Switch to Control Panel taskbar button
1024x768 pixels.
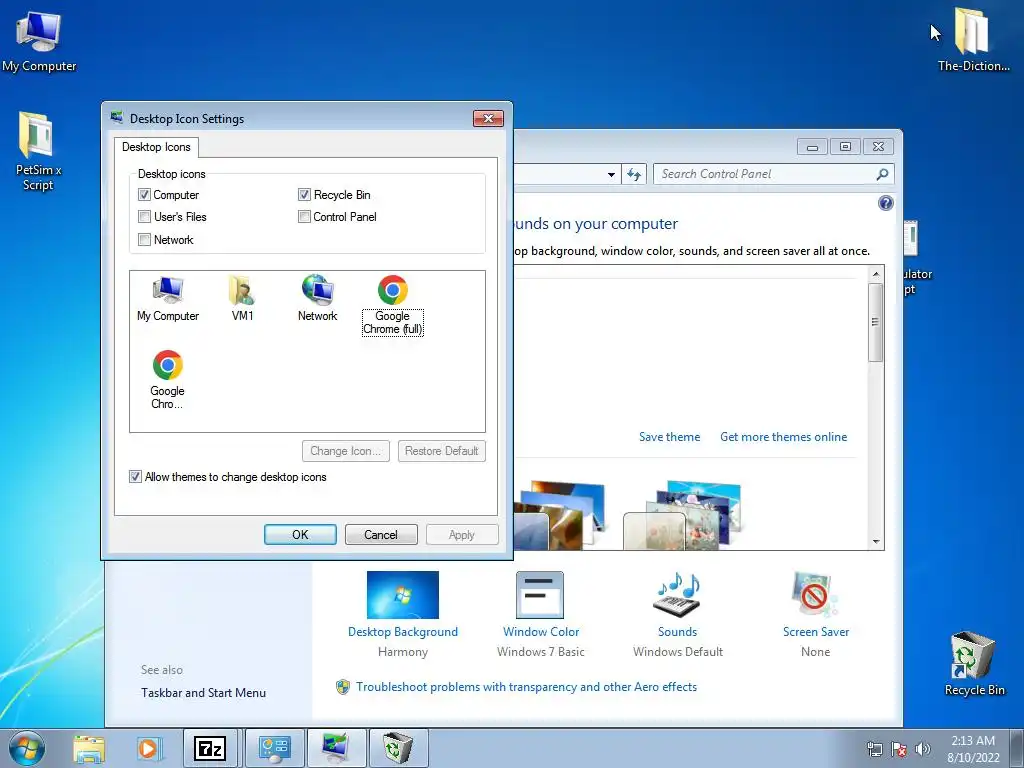[274, 748]
